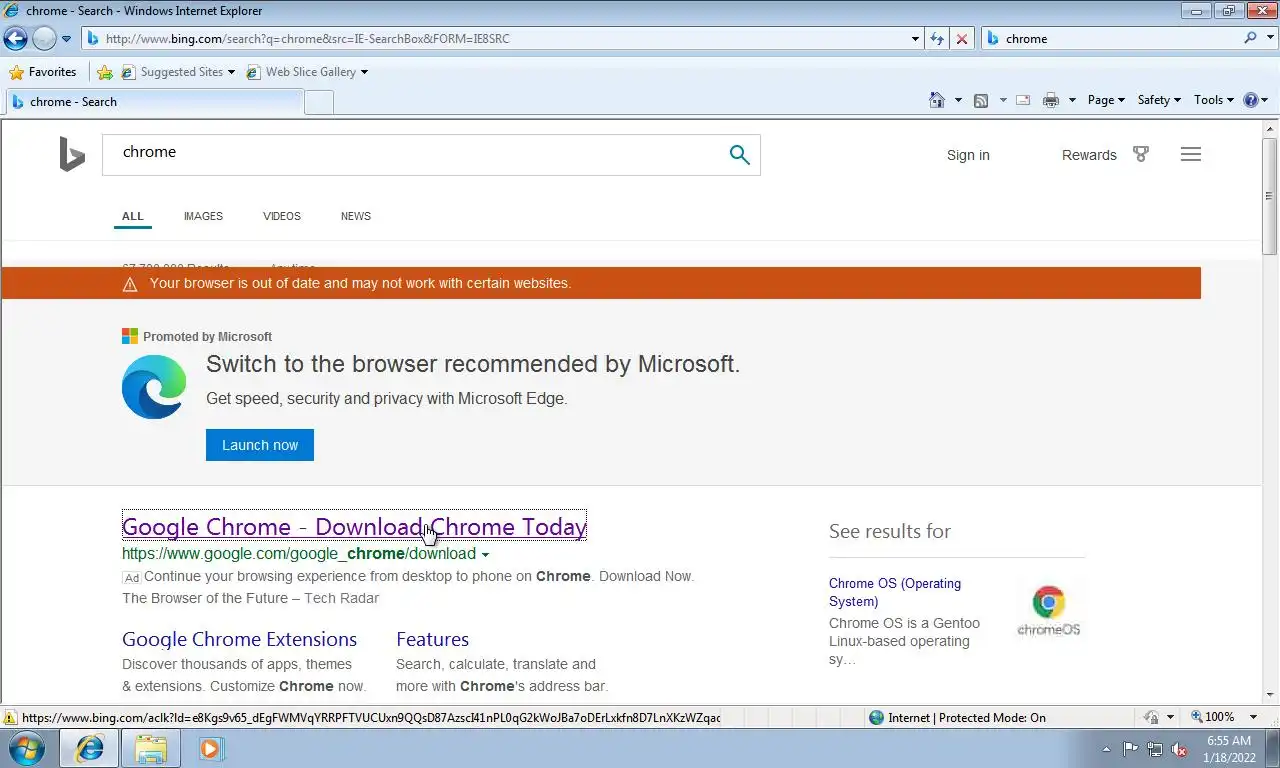The width and height of the screenshot is (1280, 768).
Task: Click the Sign in link
Action: [x=968, y=155]
